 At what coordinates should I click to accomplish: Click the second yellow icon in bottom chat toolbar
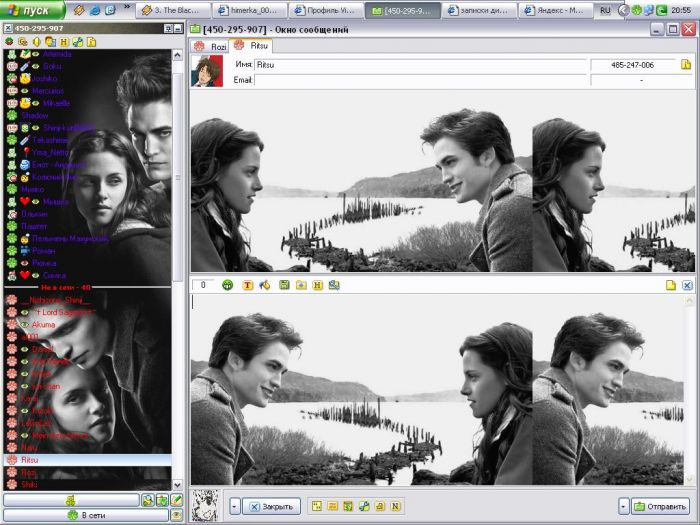(x=332, y=506)
